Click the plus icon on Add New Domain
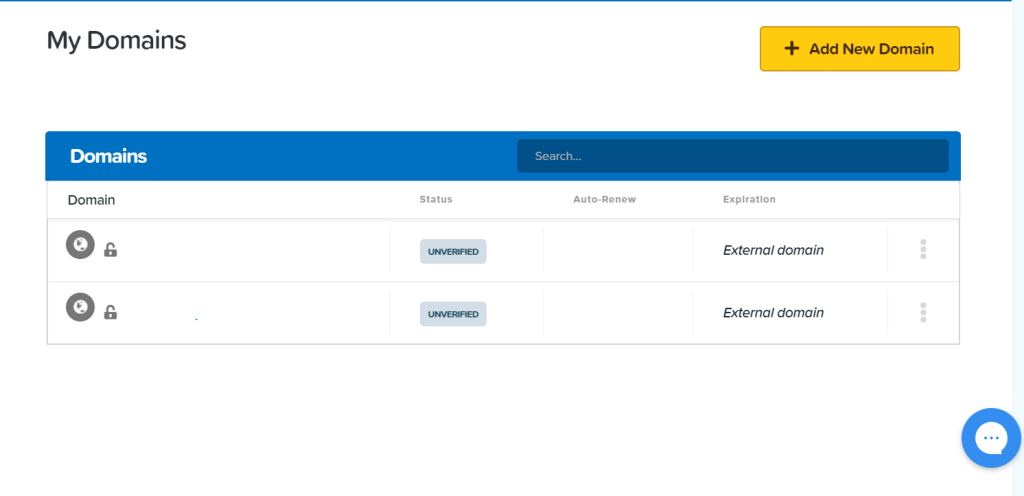1024x496 pixels. [x=791, y=49]
